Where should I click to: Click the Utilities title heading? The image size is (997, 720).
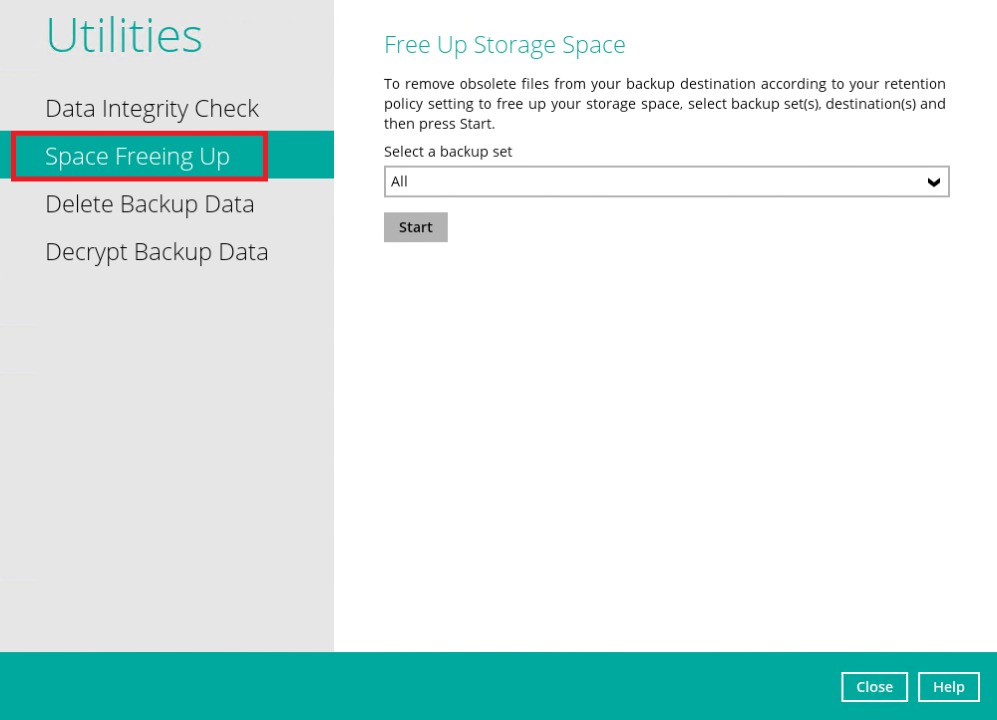[124, 36]
